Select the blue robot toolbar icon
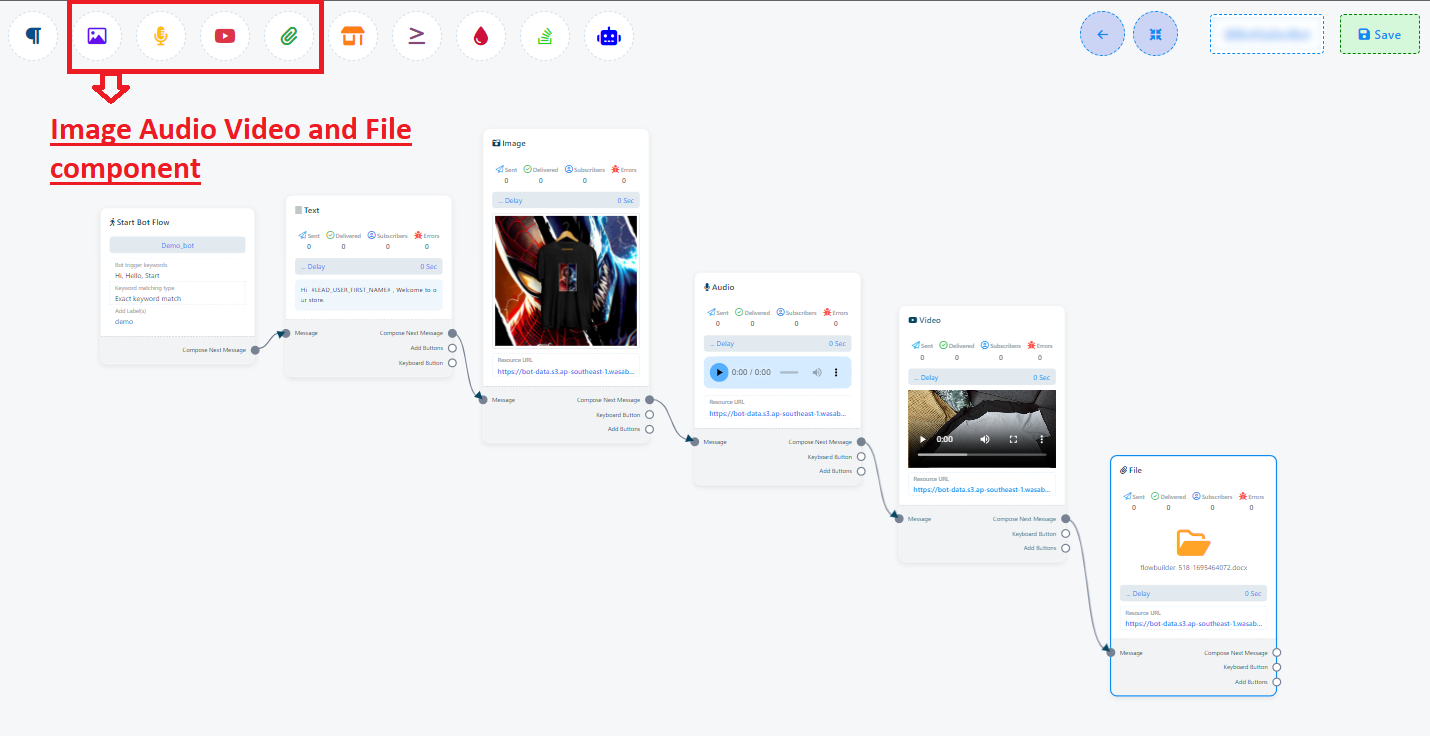This screenshot has height=736, width=1430. (x=609, y=36)
